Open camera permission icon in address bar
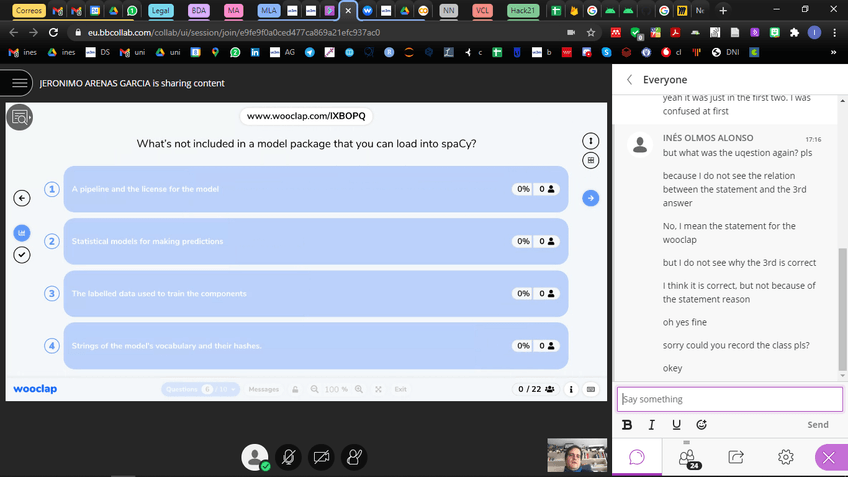Viewport: 848px width, 477px height. tap(571, 32)
